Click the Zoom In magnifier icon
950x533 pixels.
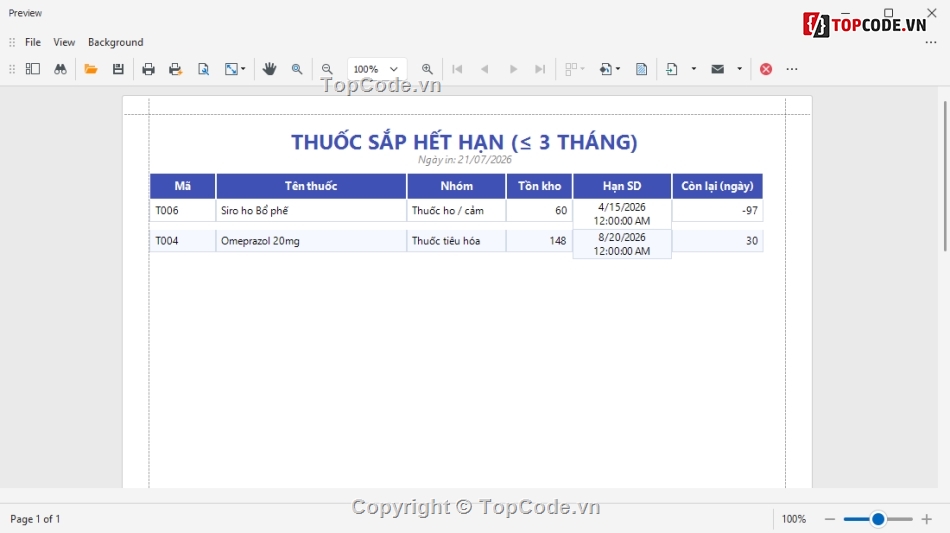coord(427,69)
